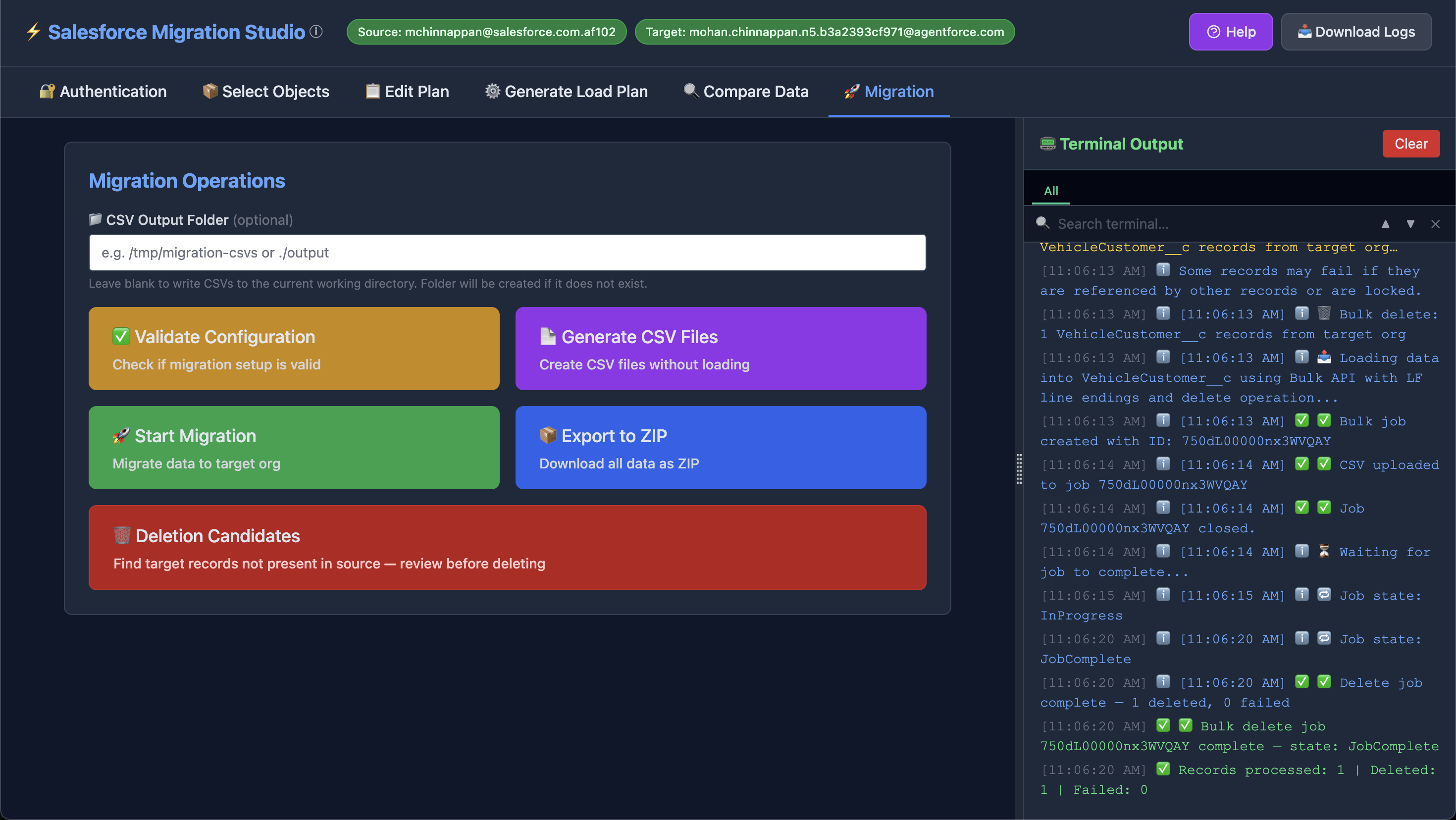Image resolution: width=1456 pixels, height=820 pixels.
Task: Select the Migration tab
Action: pos(888,92)
